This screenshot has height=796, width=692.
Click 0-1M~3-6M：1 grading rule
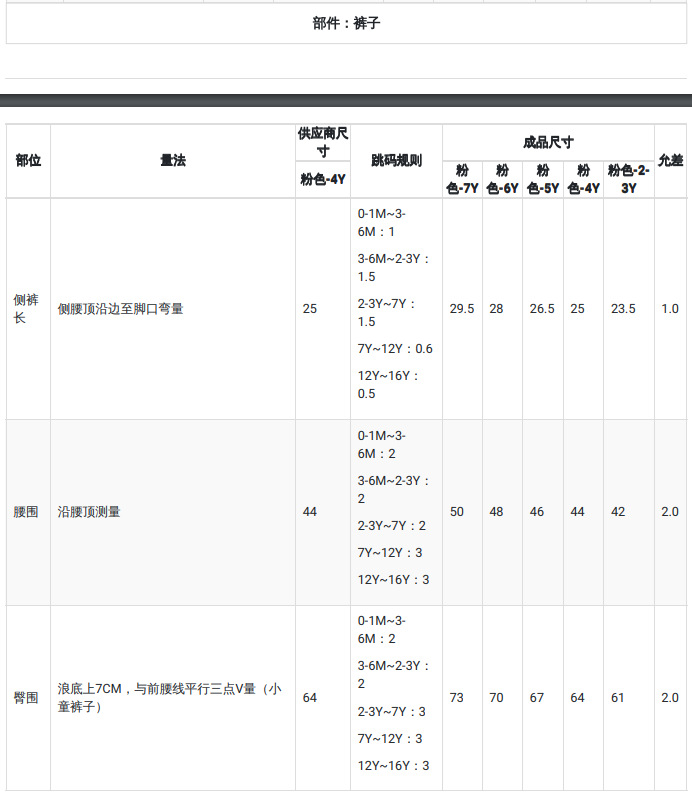382,223
